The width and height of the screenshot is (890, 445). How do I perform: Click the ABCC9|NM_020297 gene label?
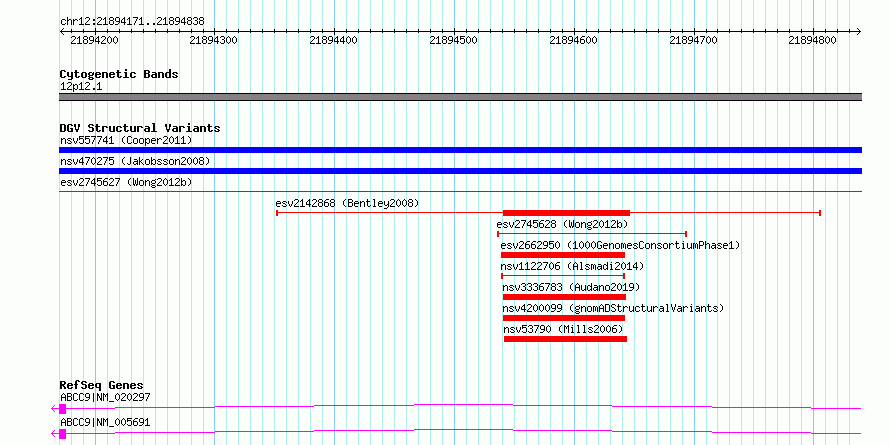coord(105,397)
